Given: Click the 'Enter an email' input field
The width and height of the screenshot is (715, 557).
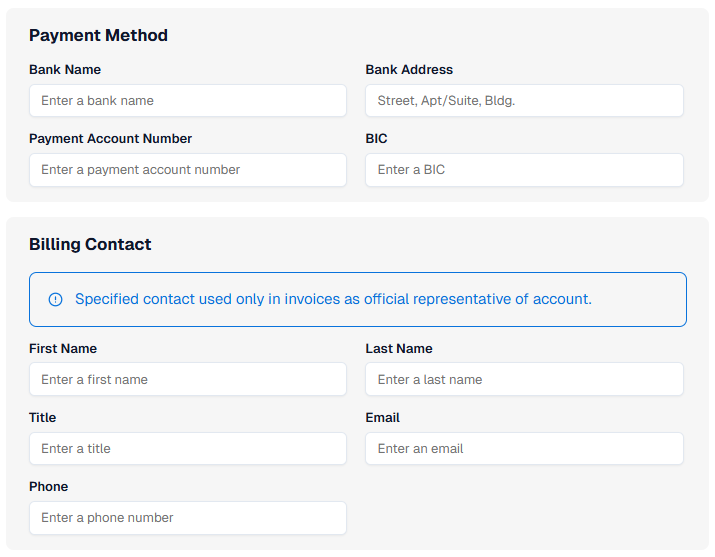Looking at the screenshot, I should [524, 449].
